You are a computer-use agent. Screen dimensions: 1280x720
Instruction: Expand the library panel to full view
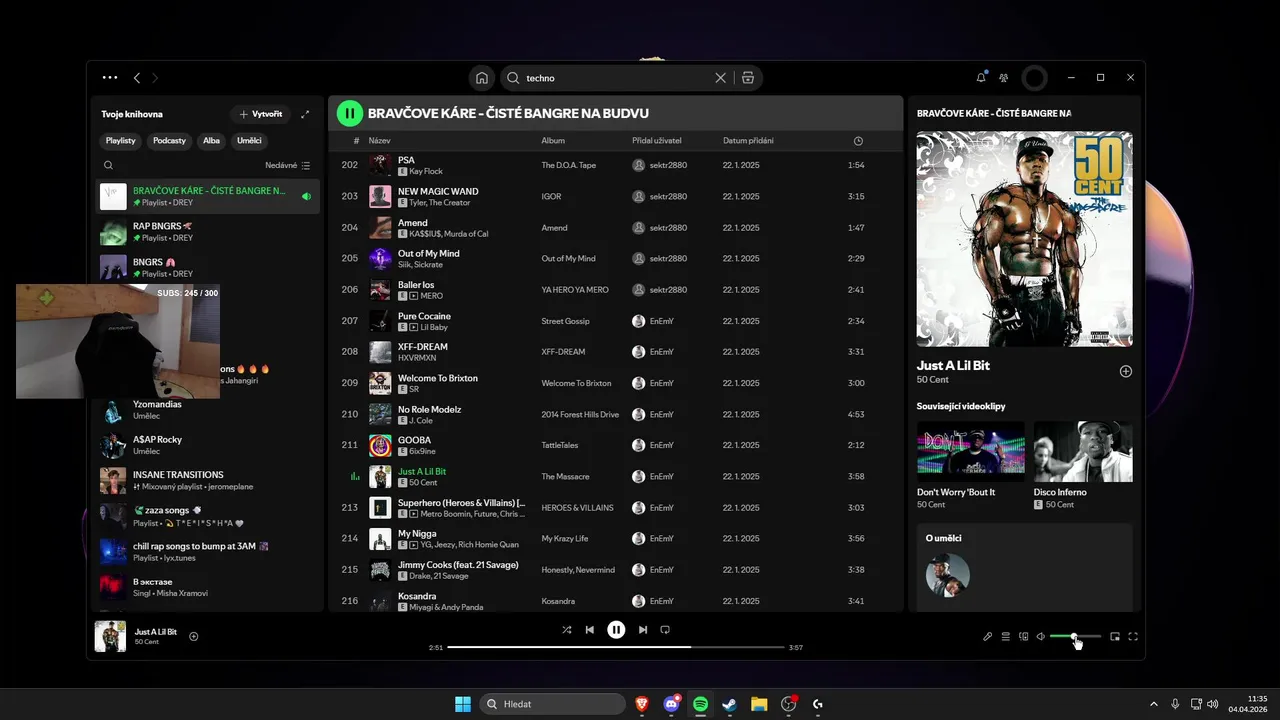[305, 114]
